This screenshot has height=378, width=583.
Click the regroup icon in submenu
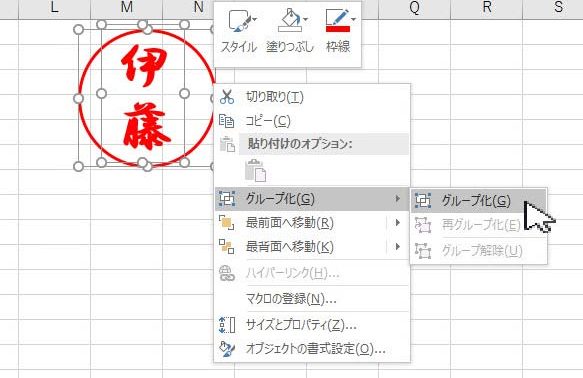[x=423, y=225]
